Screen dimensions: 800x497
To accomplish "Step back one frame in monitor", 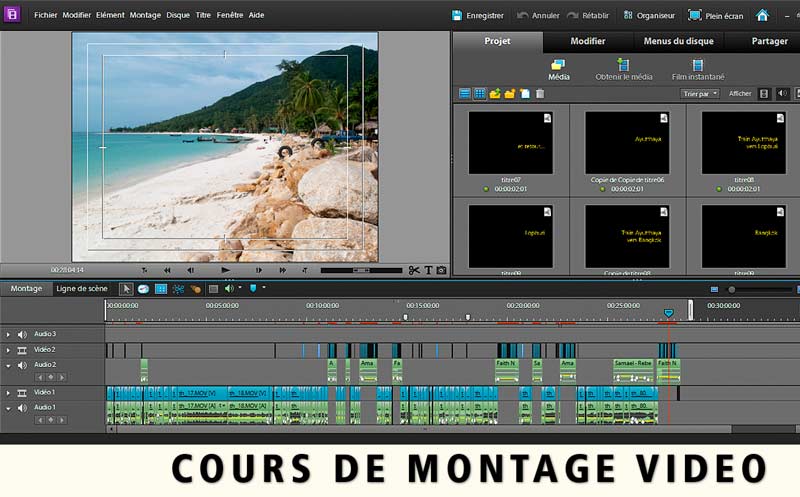I will click(190, 270).
